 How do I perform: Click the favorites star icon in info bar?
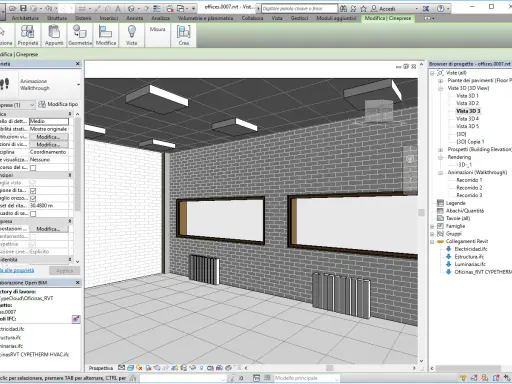[x=363, y=9]
